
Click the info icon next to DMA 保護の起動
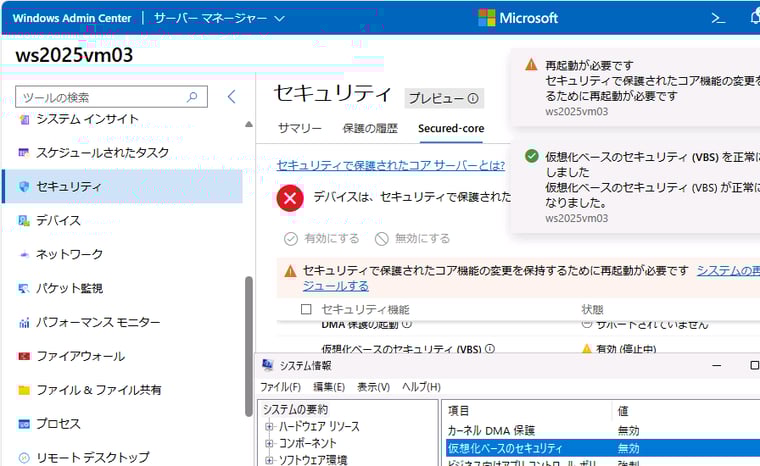point(407,323)
